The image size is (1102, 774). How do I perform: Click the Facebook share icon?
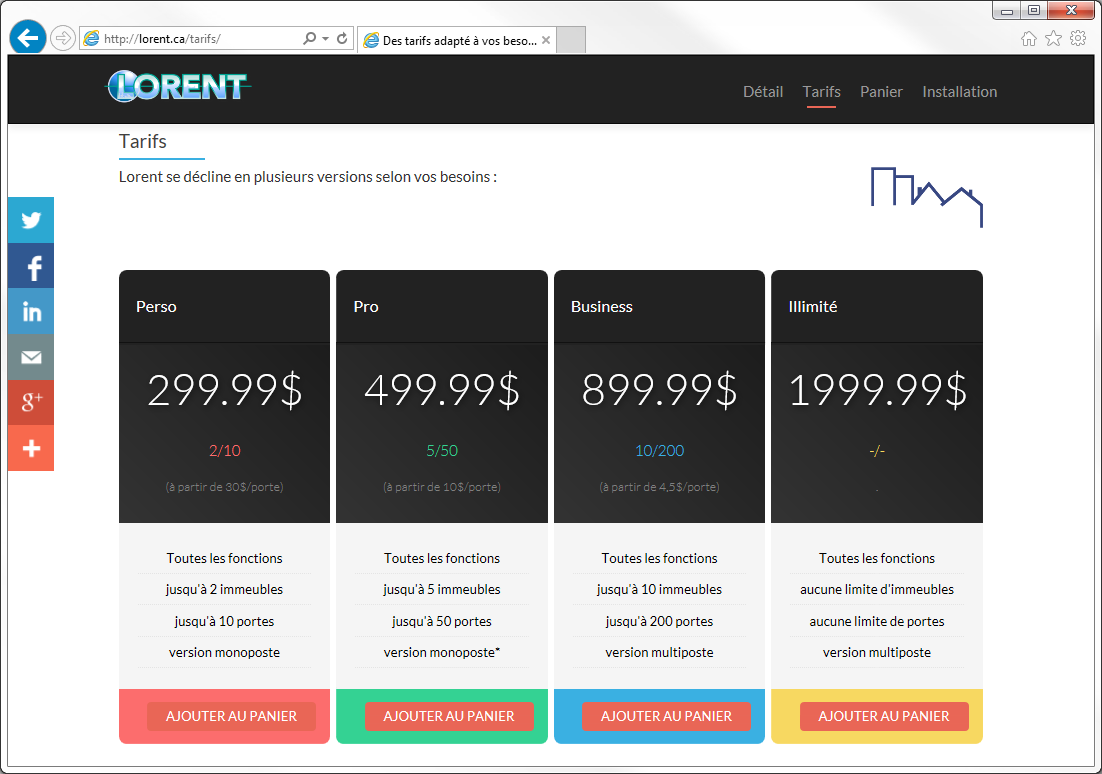pyautogui.click(x=31, y=266)
